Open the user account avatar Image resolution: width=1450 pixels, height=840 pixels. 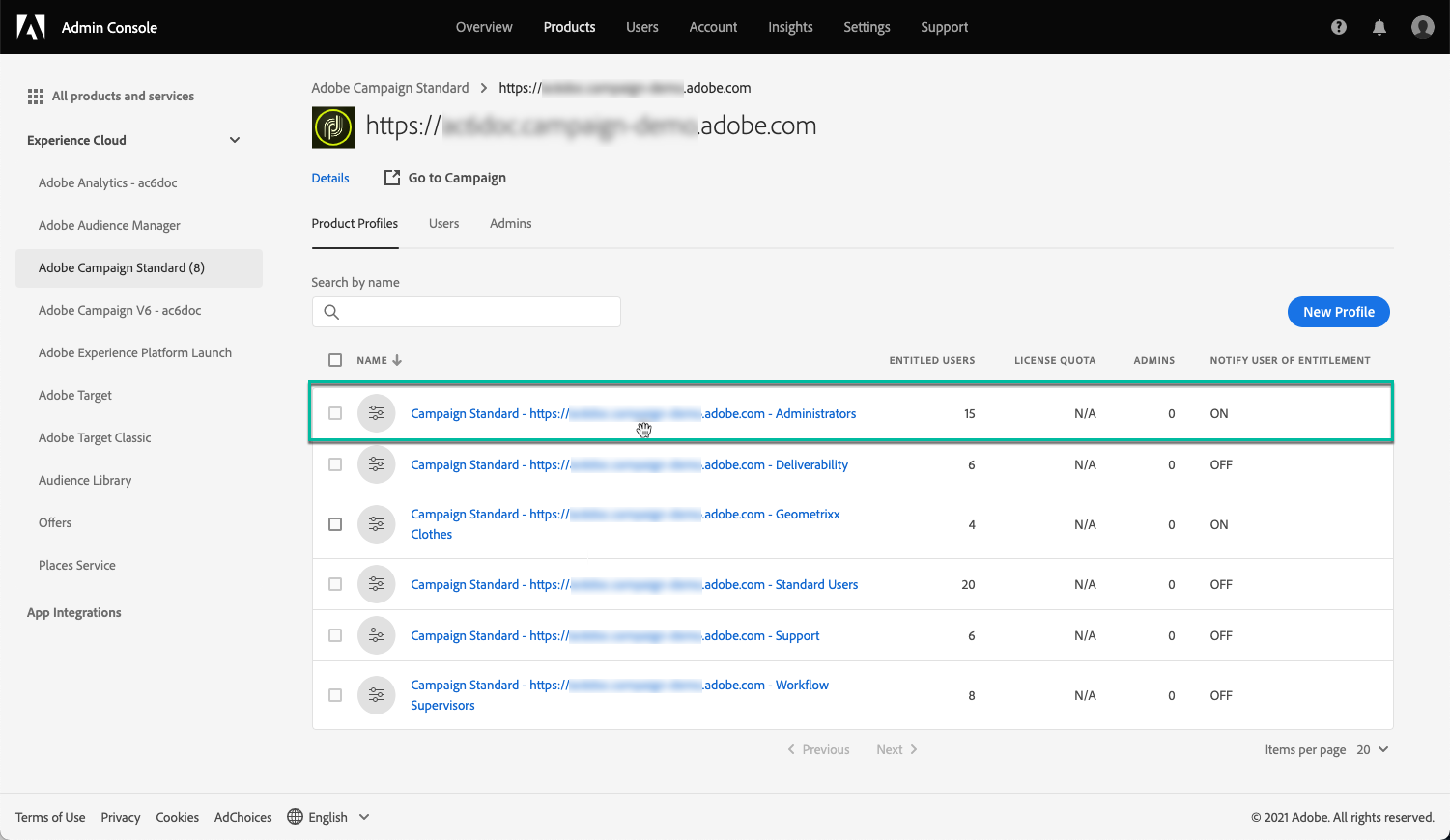coord(1423,27)
